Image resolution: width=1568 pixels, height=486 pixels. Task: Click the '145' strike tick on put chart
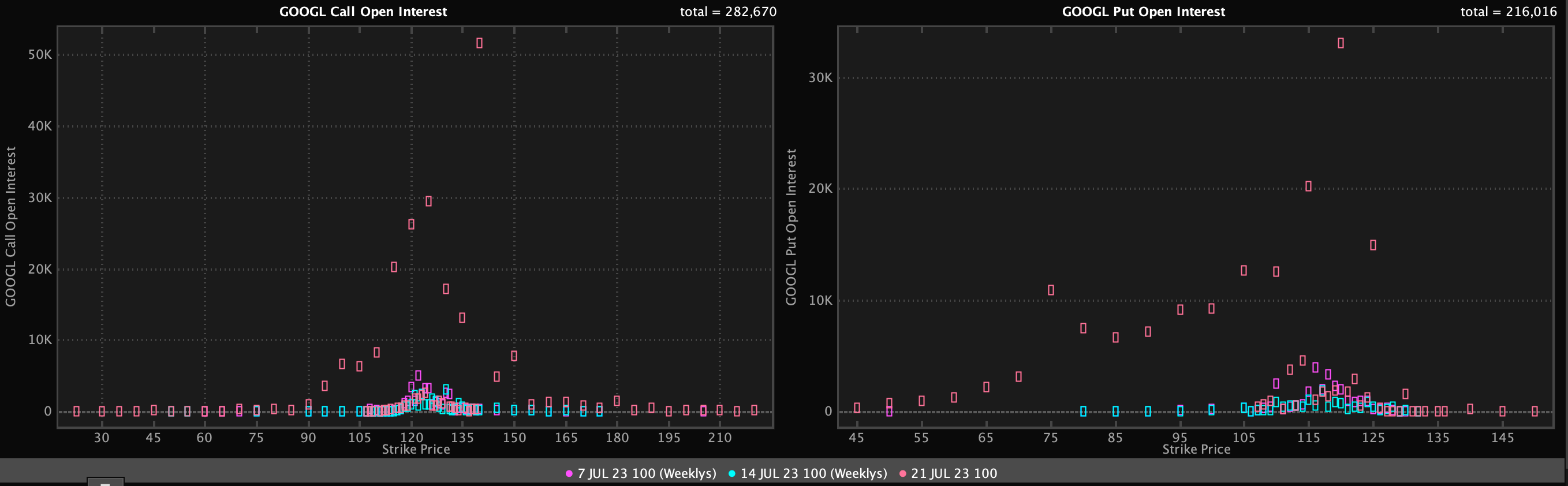(1502, 438)
